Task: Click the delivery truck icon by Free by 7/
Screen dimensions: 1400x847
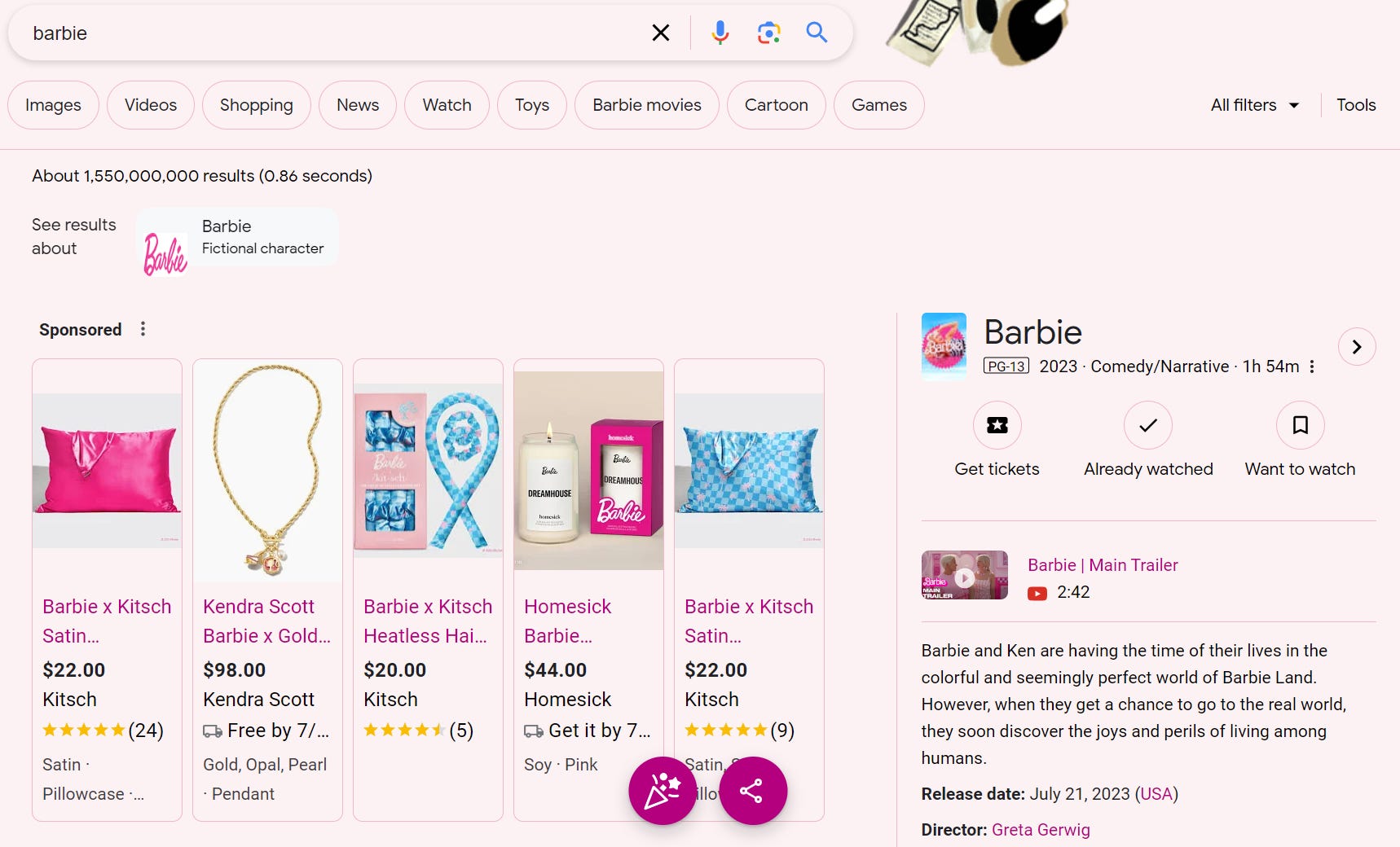Action: pos(213,731)
